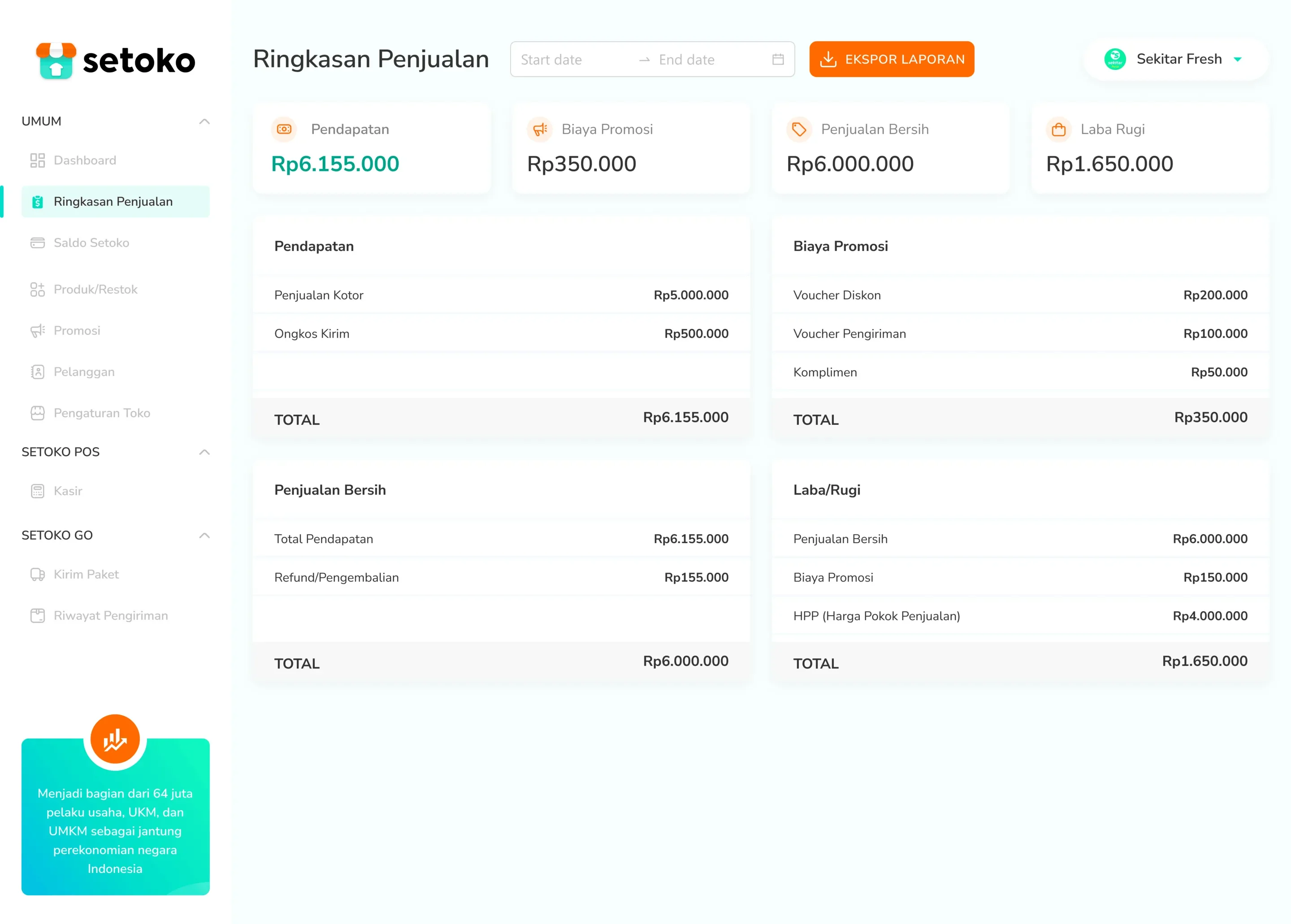Click the Dashboard grid icon
The height and width of the screenshot is (924, 1291).
pyautogui.click(x=38, y=160)
